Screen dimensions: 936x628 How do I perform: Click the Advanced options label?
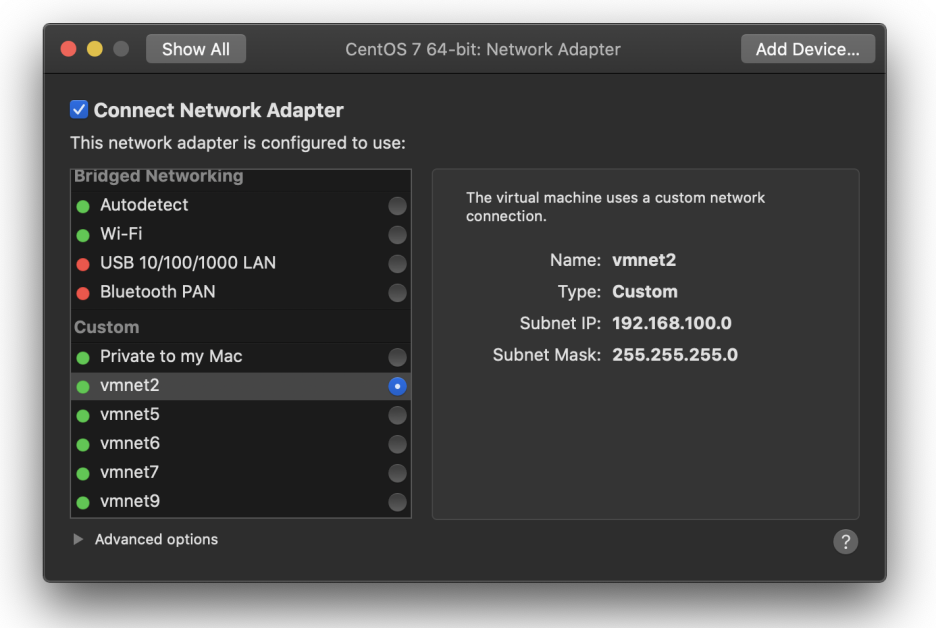156,539
